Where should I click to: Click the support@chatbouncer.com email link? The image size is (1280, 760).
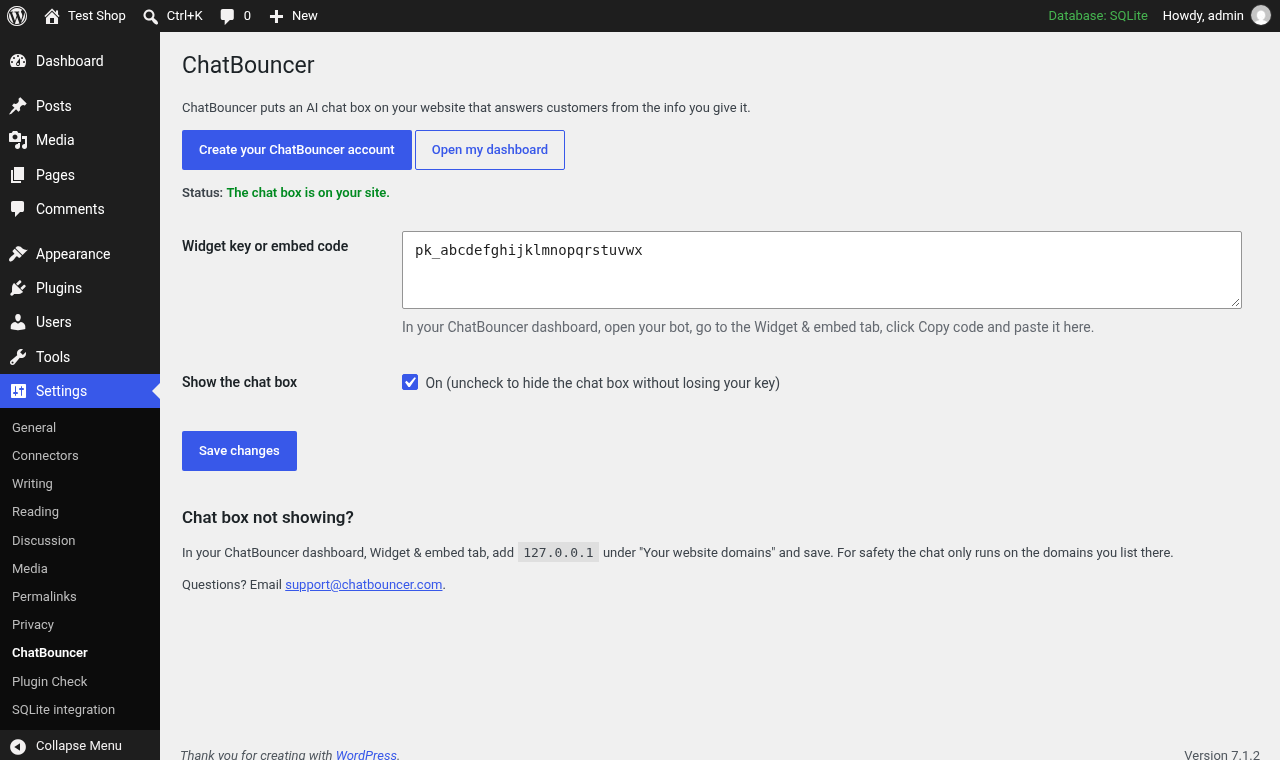tap(364, 584)
